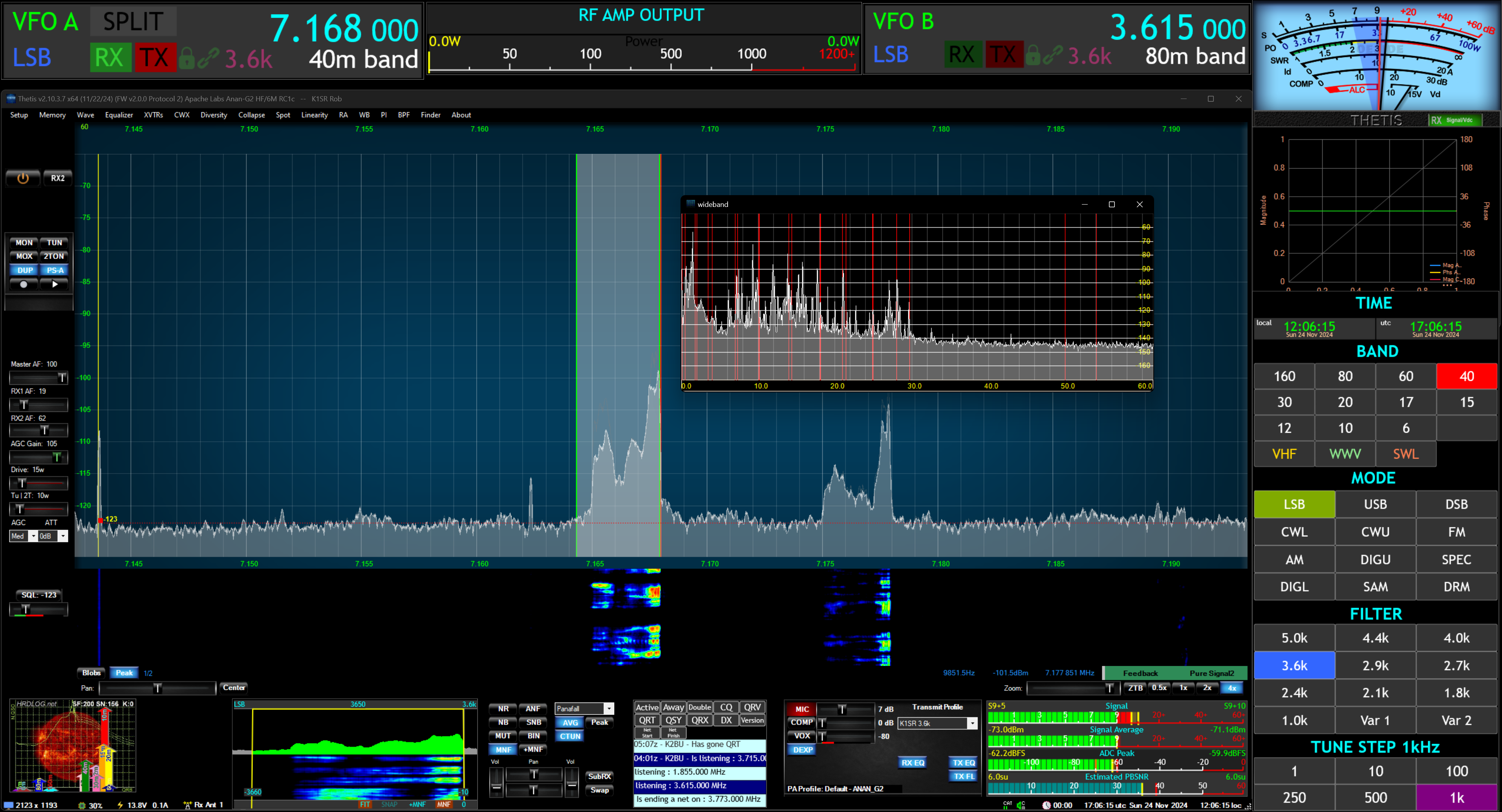Click the CAT status icon
1502x812 pixels.
(x=1008, y=805)
